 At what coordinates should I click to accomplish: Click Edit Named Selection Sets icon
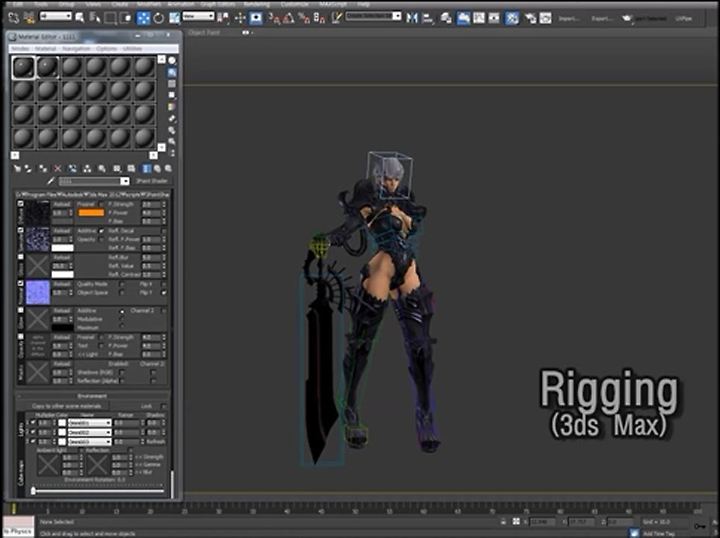(337, 18)
